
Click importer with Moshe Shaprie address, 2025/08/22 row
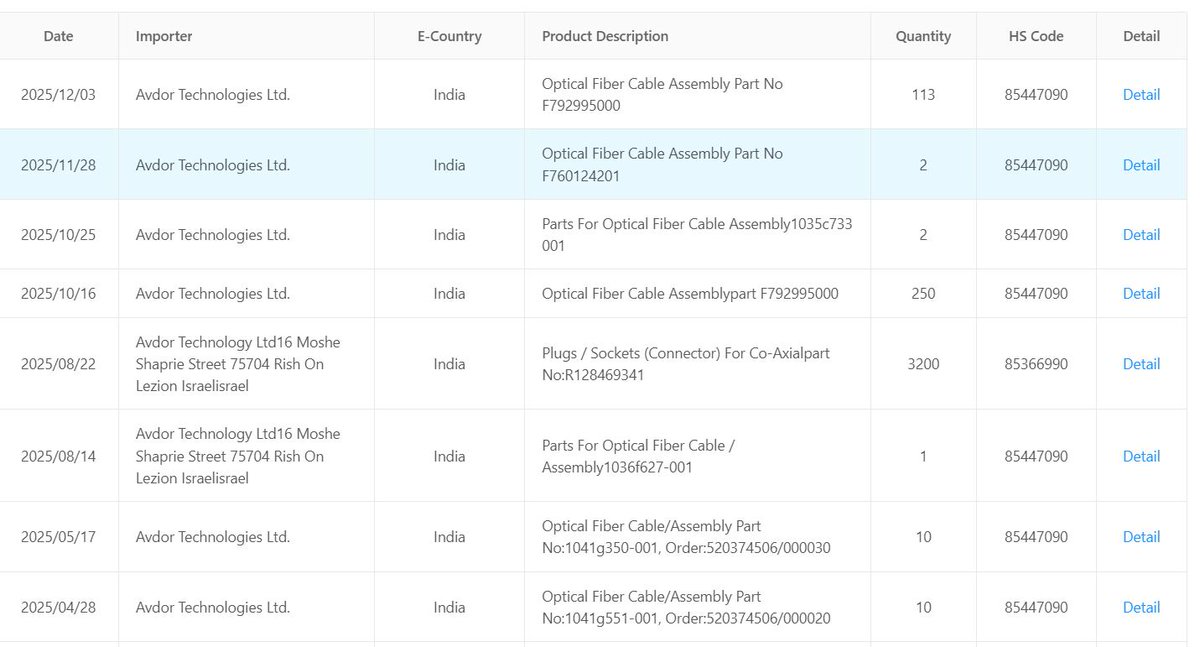238,364
